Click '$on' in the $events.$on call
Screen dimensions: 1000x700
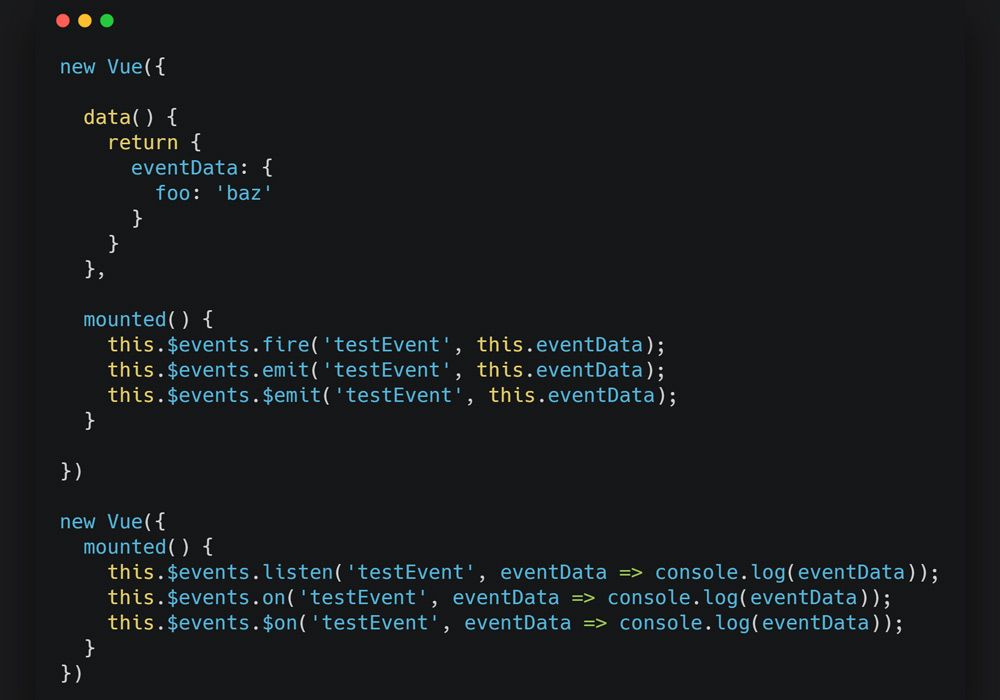pos(280,623)
